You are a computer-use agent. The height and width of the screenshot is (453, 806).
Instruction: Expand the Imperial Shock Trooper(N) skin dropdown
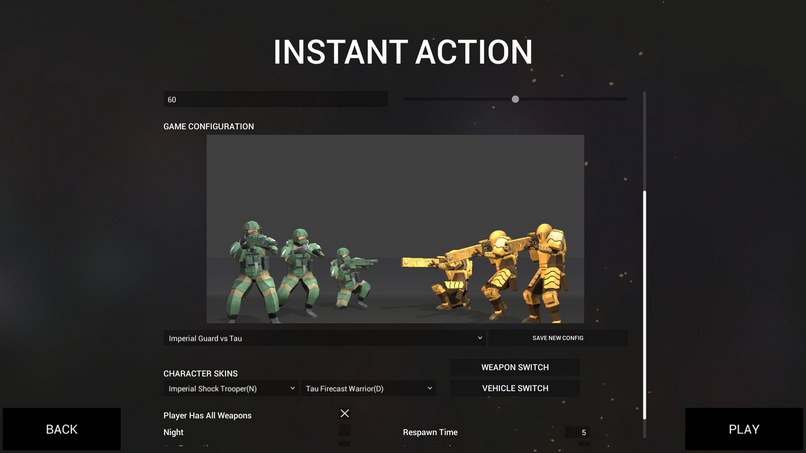pos(231,389)
